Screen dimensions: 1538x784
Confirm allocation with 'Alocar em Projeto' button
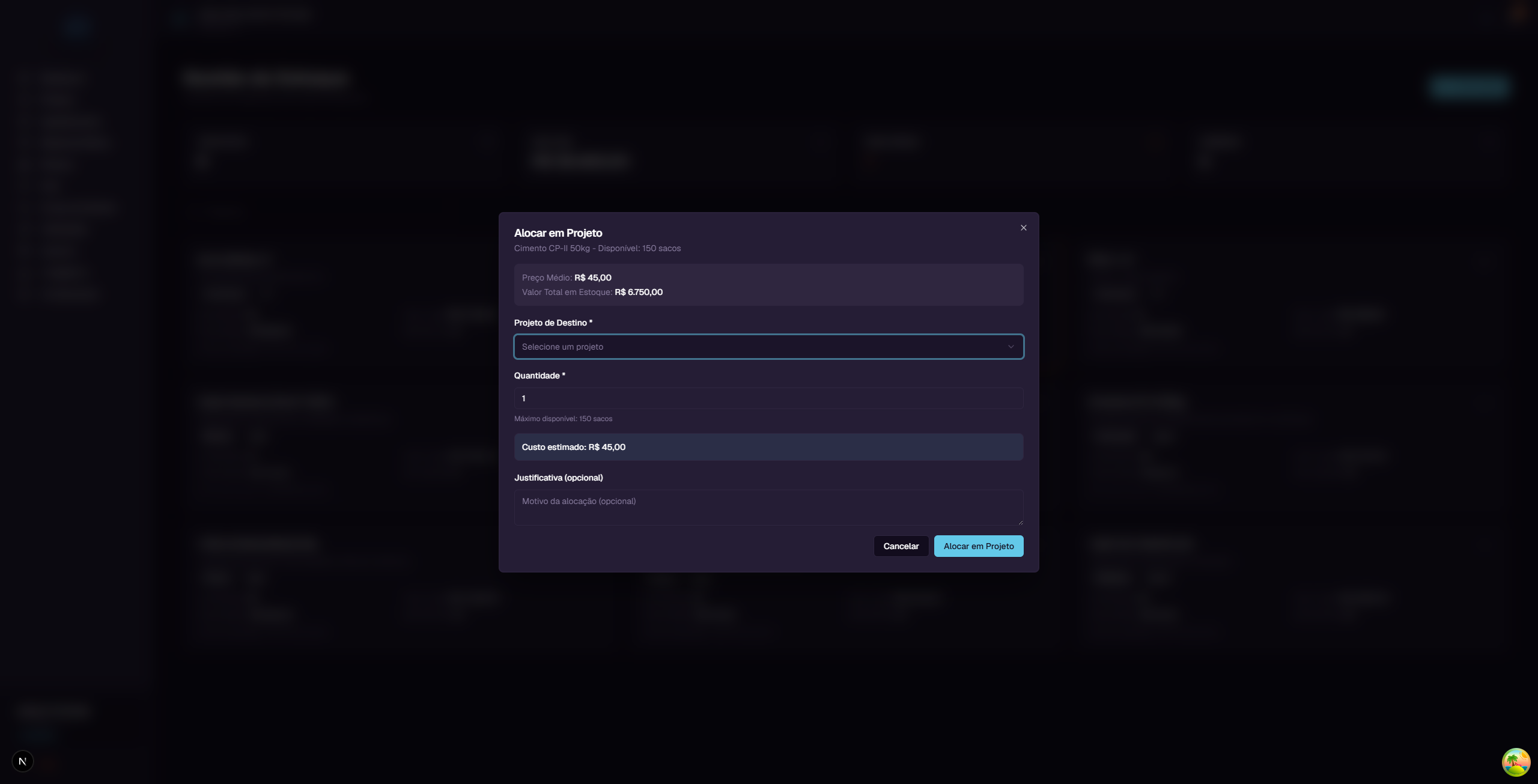pos(978,546)
